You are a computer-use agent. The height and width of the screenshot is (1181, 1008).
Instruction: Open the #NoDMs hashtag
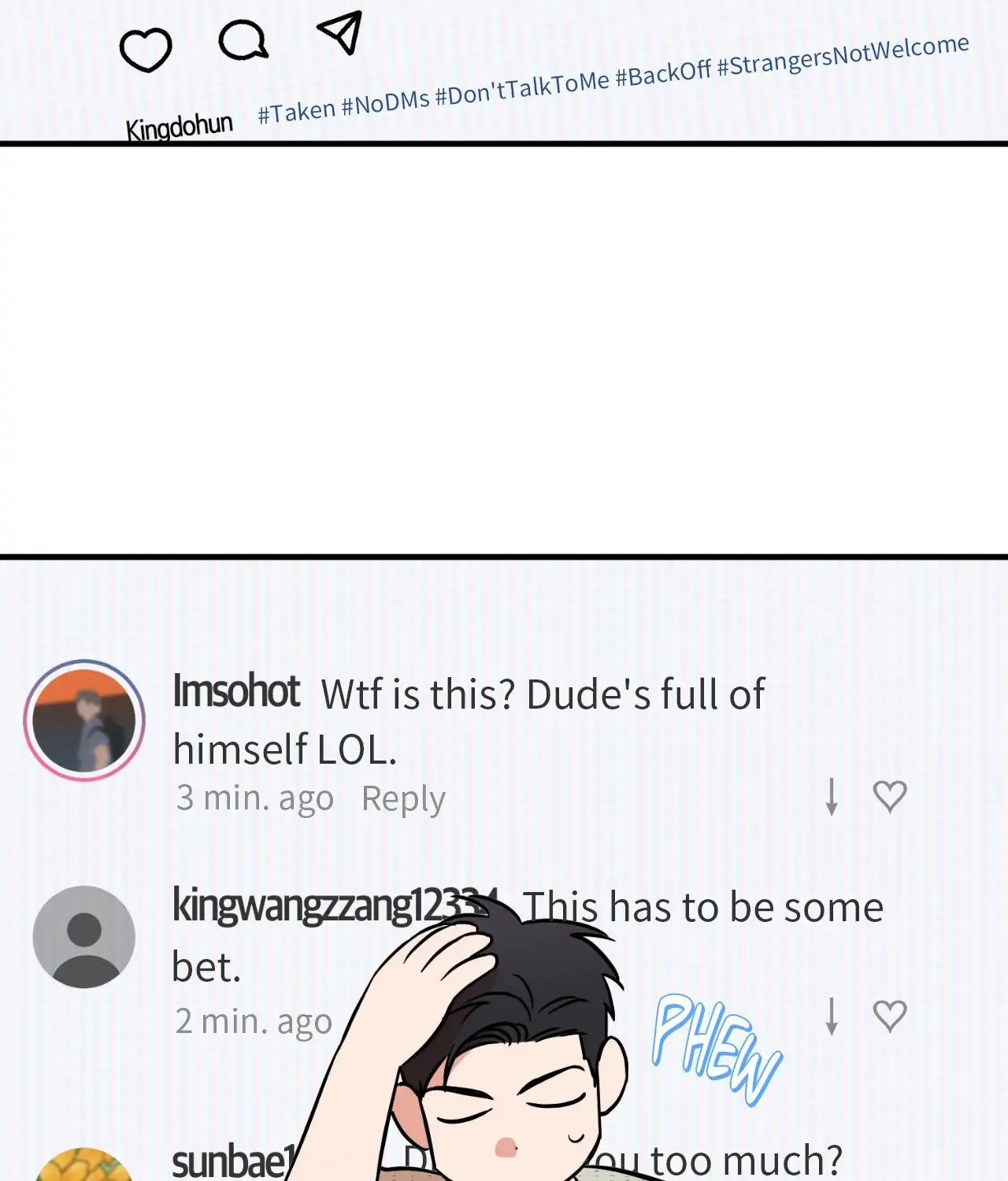click(386, 101)
